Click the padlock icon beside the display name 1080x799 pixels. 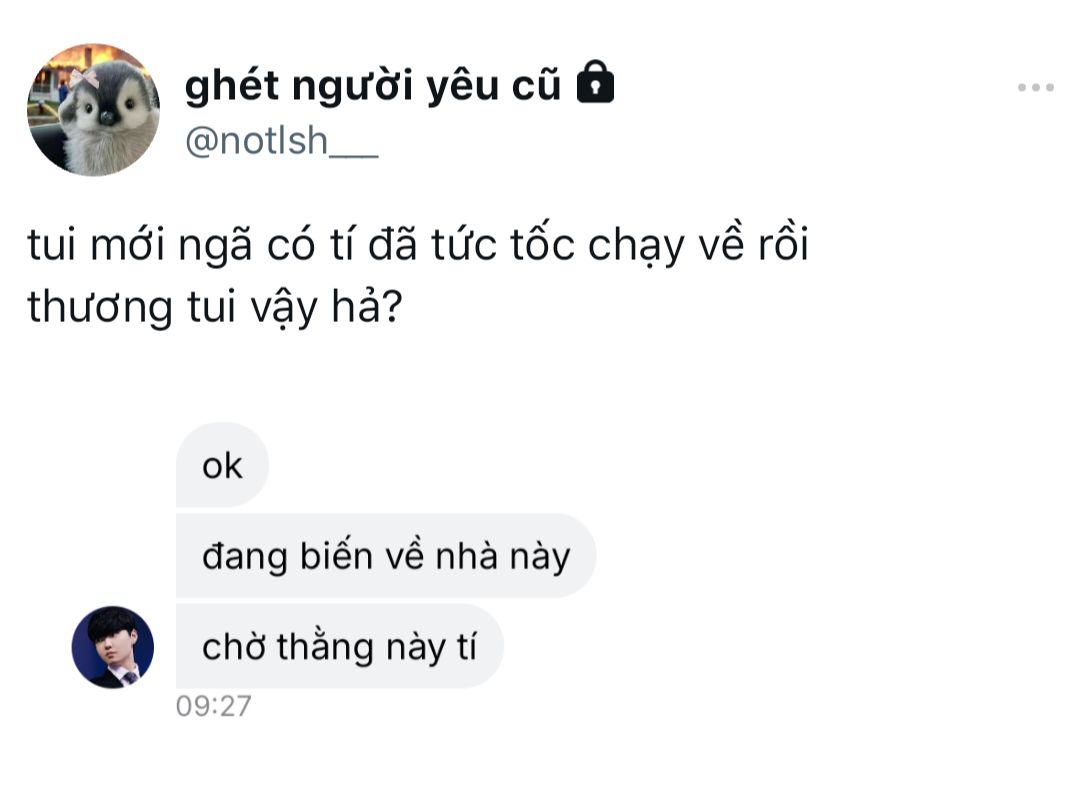595,82
